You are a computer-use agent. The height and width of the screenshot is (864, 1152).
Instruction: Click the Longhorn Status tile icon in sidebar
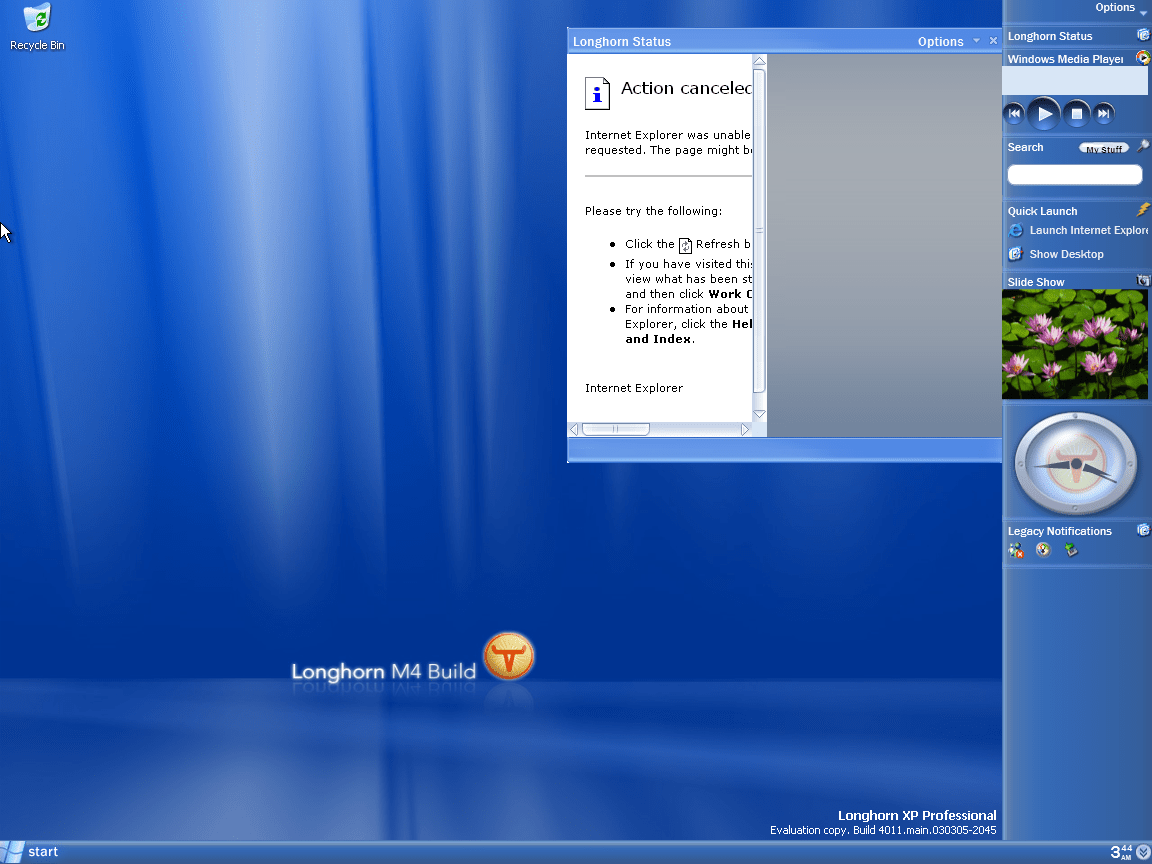1143,35
